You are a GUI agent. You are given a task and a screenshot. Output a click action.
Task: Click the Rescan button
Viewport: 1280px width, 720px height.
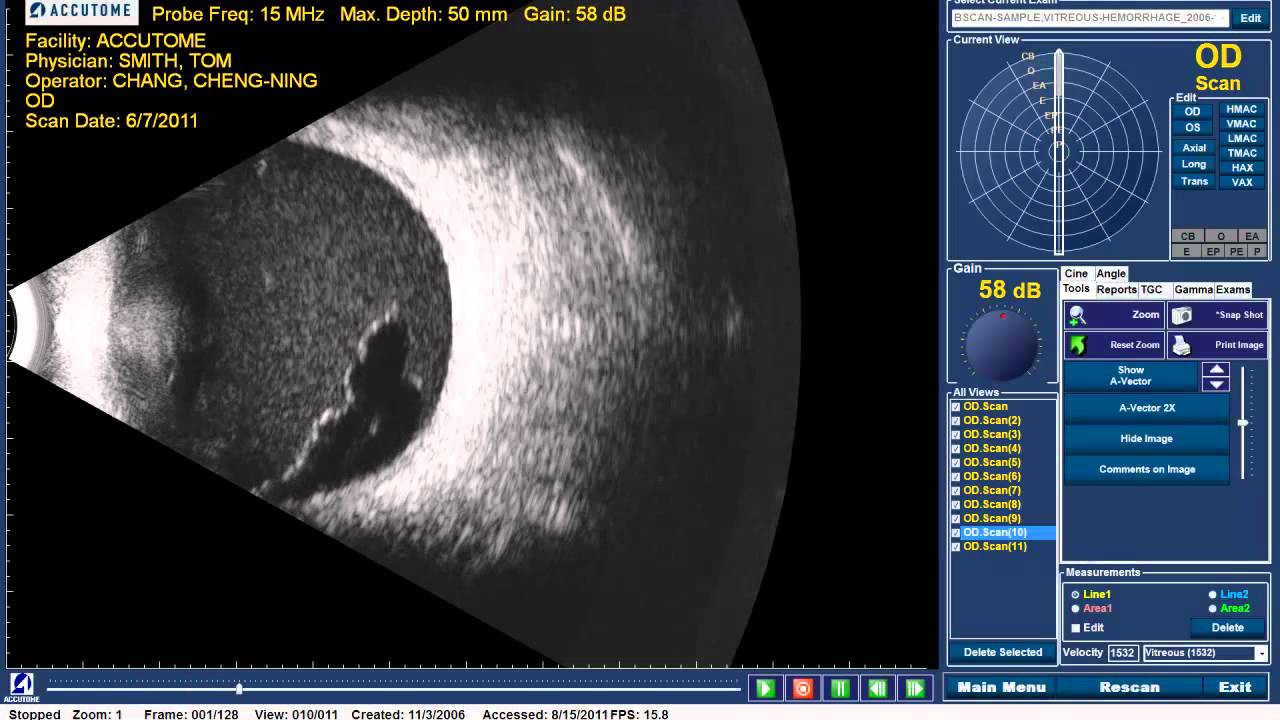click(x=1130, y=687)
